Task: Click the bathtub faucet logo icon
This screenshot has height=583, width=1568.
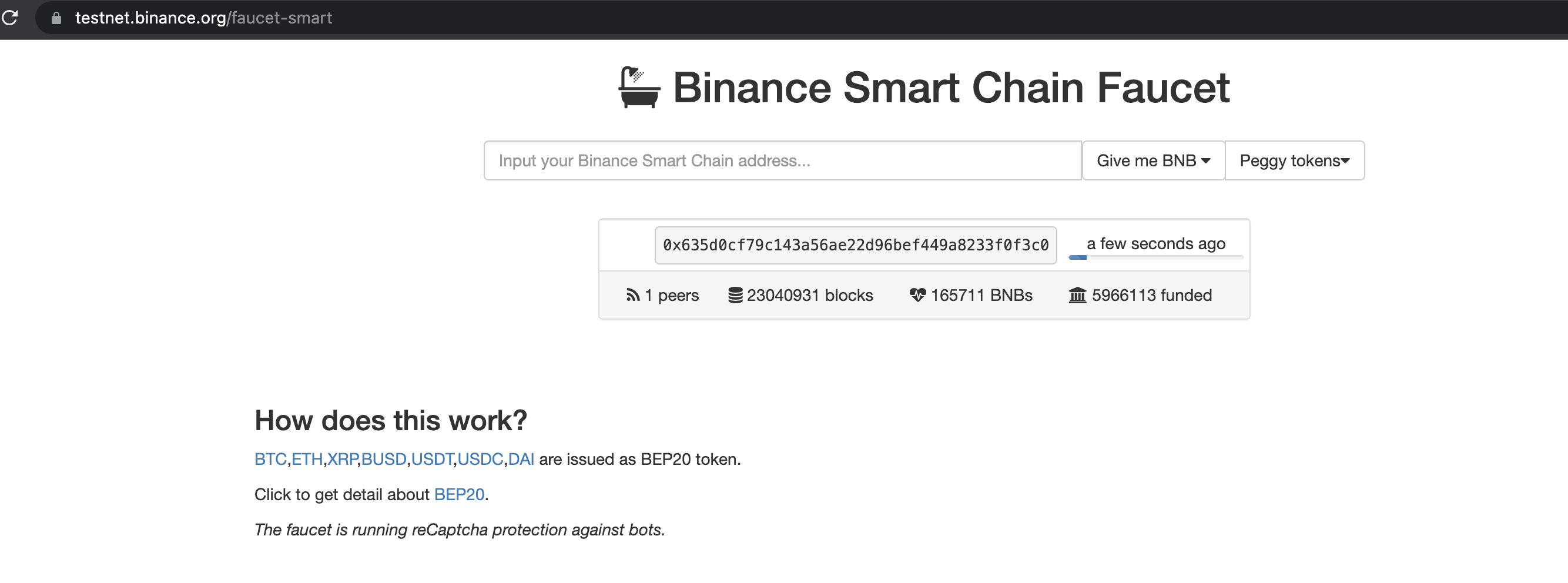Action: [x=638, y=88]
